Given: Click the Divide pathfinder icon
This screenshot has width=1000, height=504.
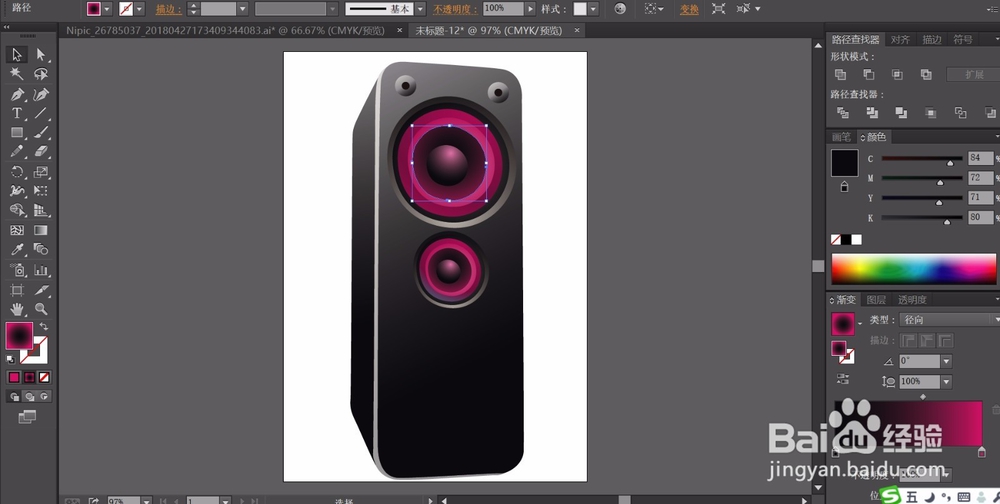Looking at the screenshot, I should pos(842,113).
